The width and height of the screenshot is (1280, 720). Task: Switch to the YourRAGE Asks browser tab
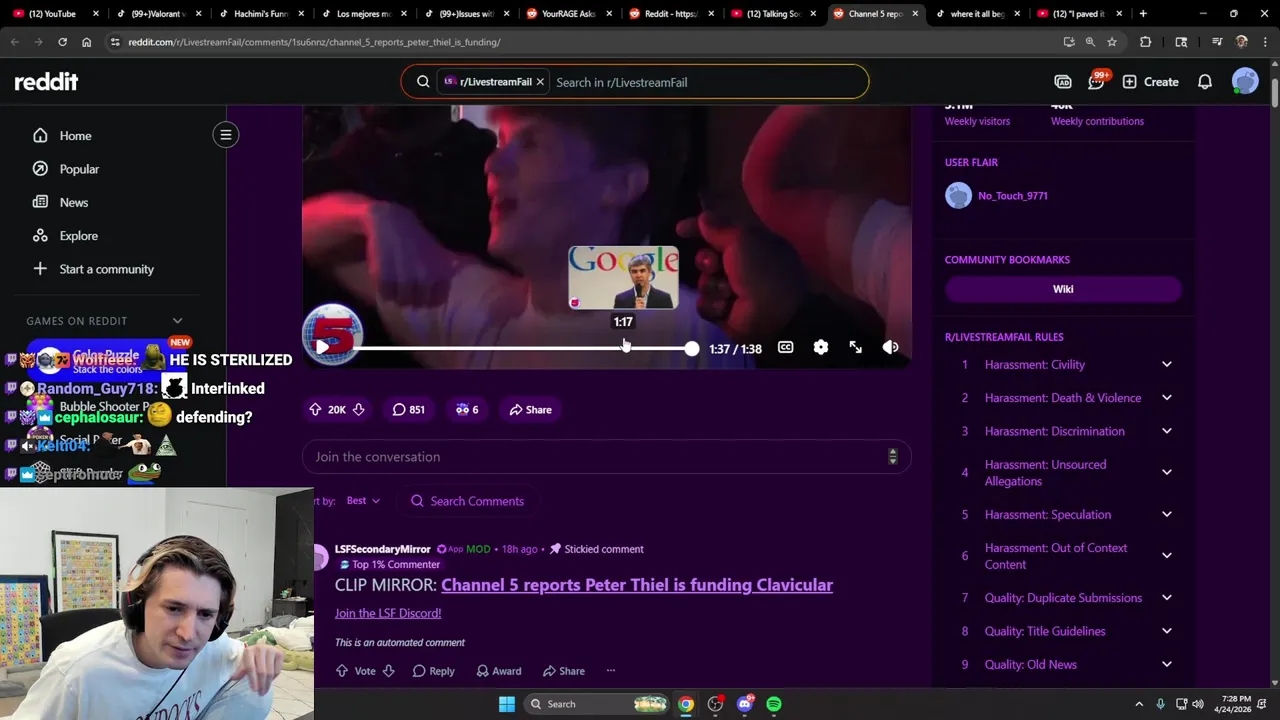click(568, 14)
